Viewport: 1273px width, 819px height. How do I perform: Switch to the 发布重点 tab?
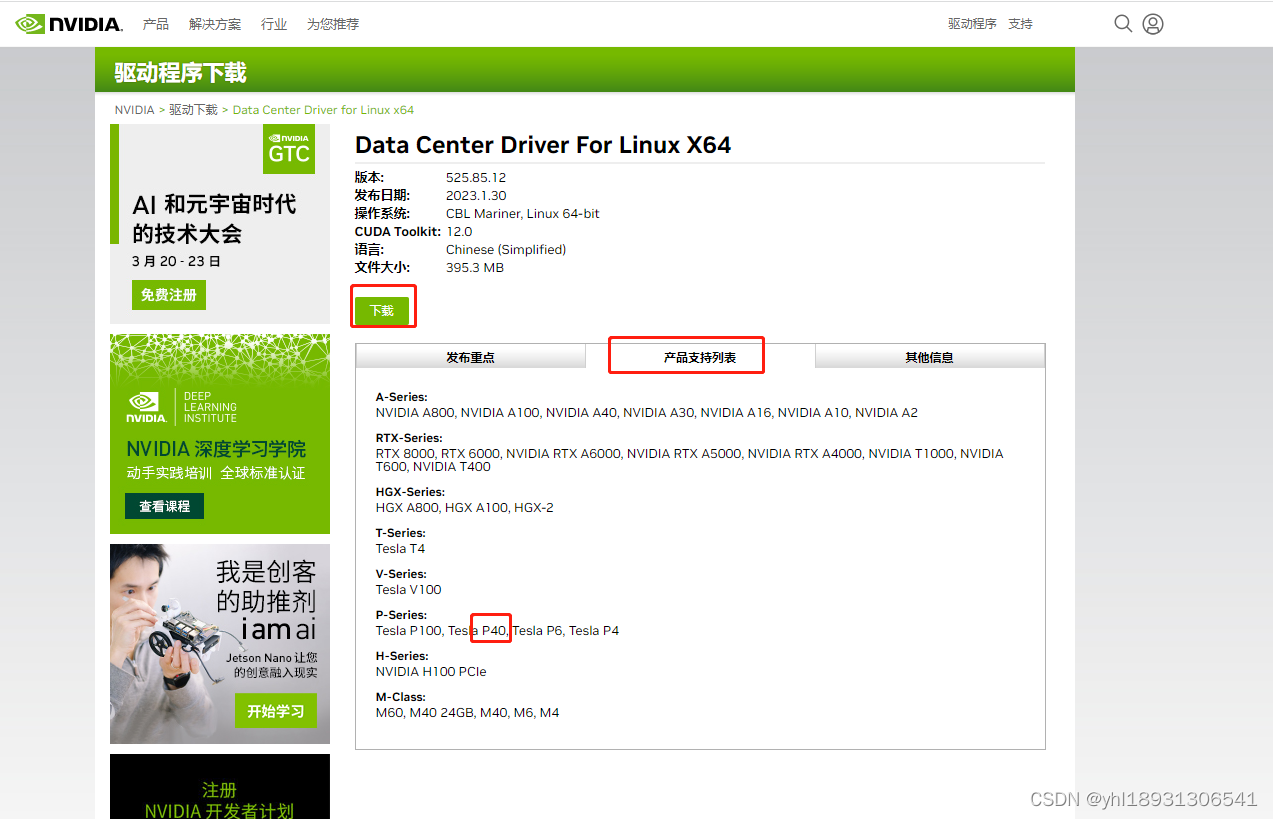470,357
